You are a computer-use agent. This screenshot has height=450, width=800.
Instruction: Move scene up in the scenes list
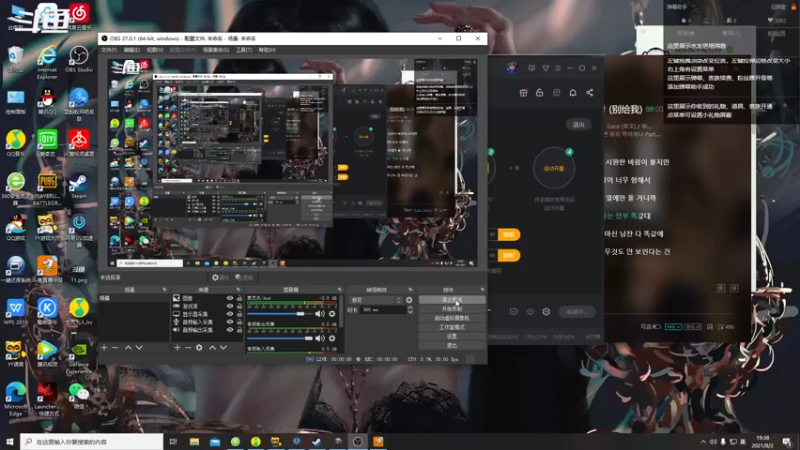point(128,347)
